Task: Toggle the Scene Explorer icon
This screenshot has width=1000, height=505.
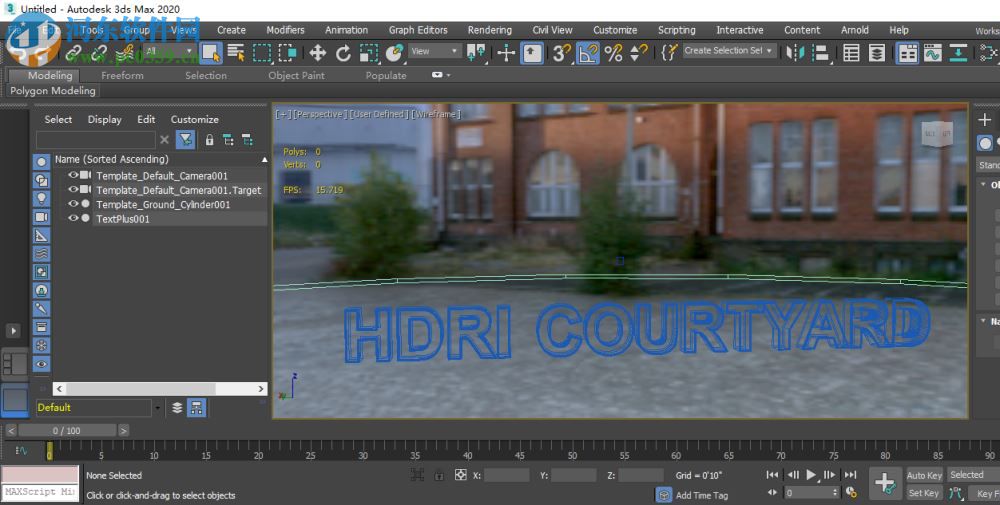Action: [851, 53]
